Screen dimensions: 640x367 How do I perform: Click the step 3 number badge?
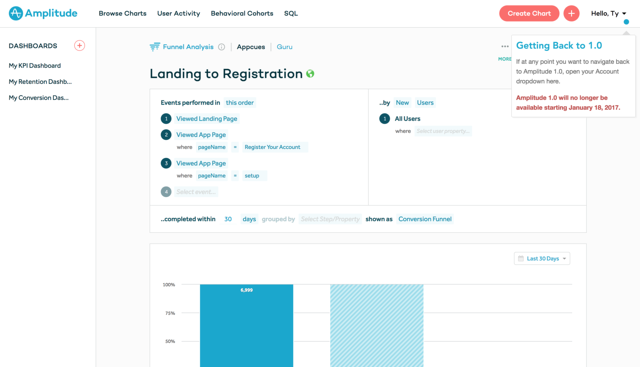tap(166, 163)
